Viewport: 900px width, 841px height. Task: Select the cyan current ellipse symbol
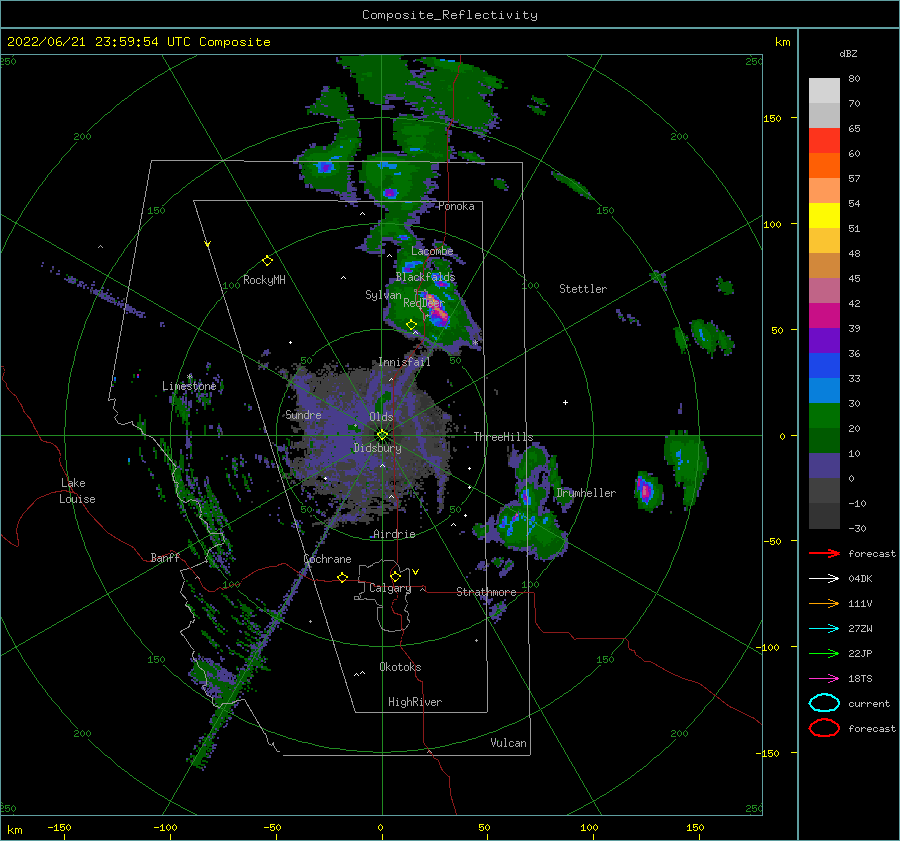824,703
